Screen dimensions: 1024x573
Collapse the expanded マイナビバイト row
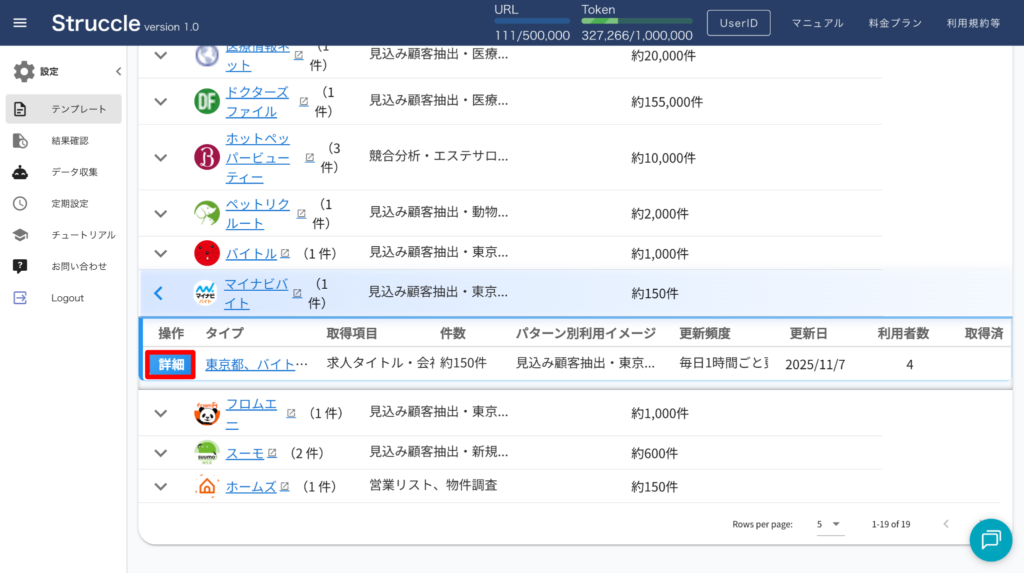click(158, 293)
